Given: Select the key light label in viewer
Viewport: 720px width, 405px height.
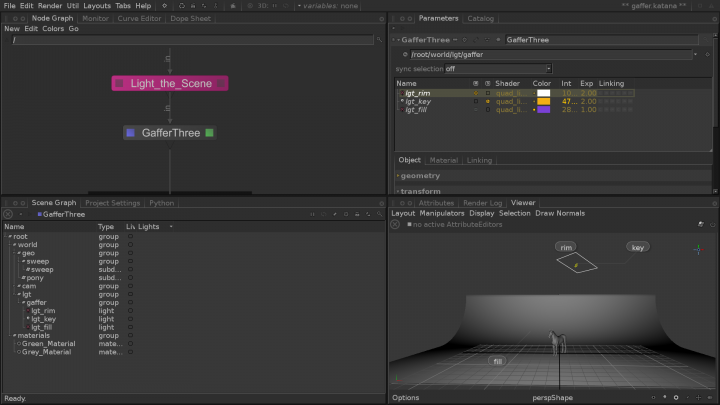Looking at the screenshot, I should pos(638,247).
